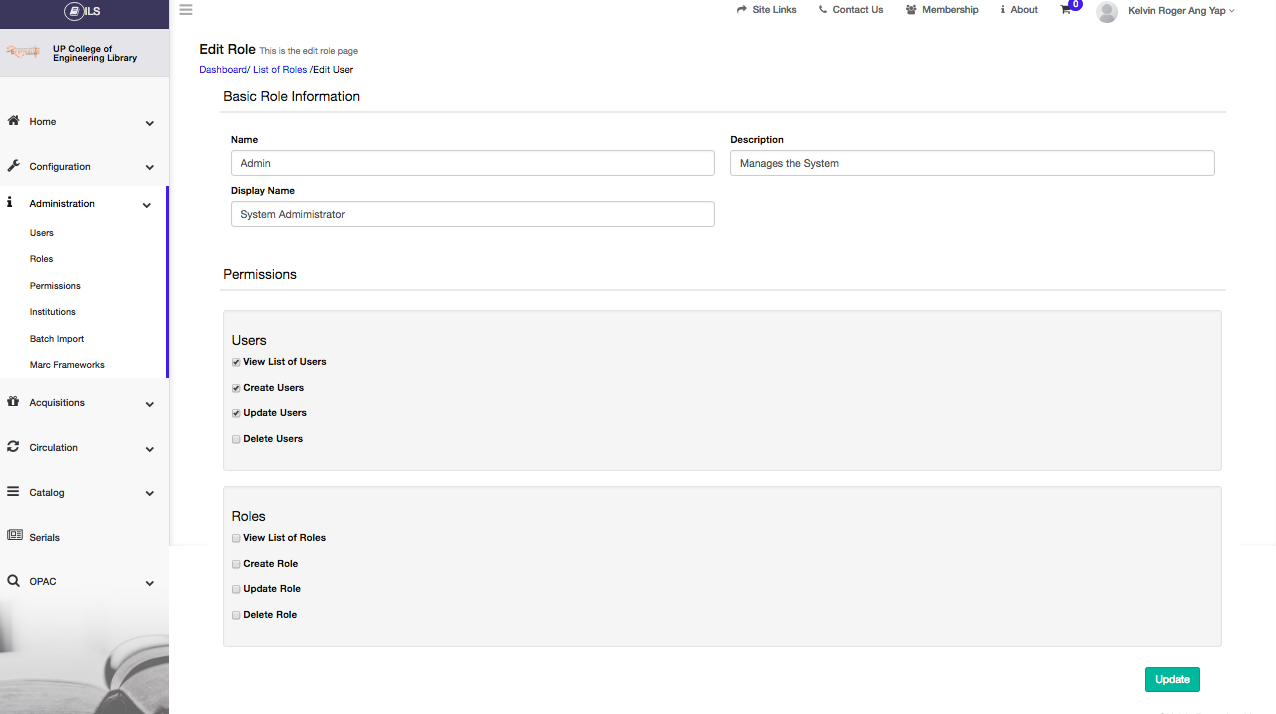The image size is (1276, 714).
Task: Click the OPAC magnifying glass icon
Action: tap(14, 581)
